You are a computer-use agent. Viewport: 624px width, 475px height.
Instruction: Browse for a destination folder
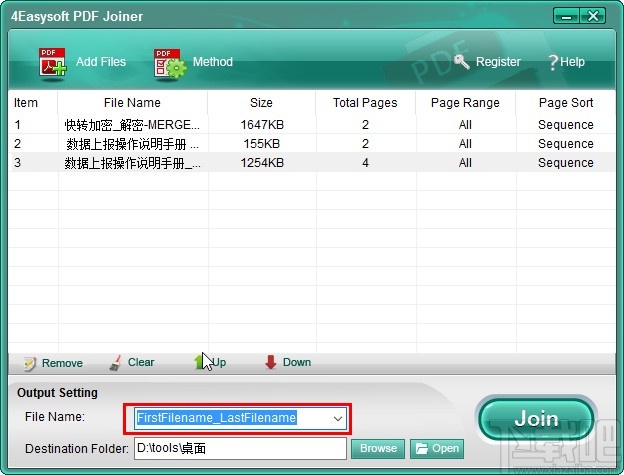coord(378,448)
